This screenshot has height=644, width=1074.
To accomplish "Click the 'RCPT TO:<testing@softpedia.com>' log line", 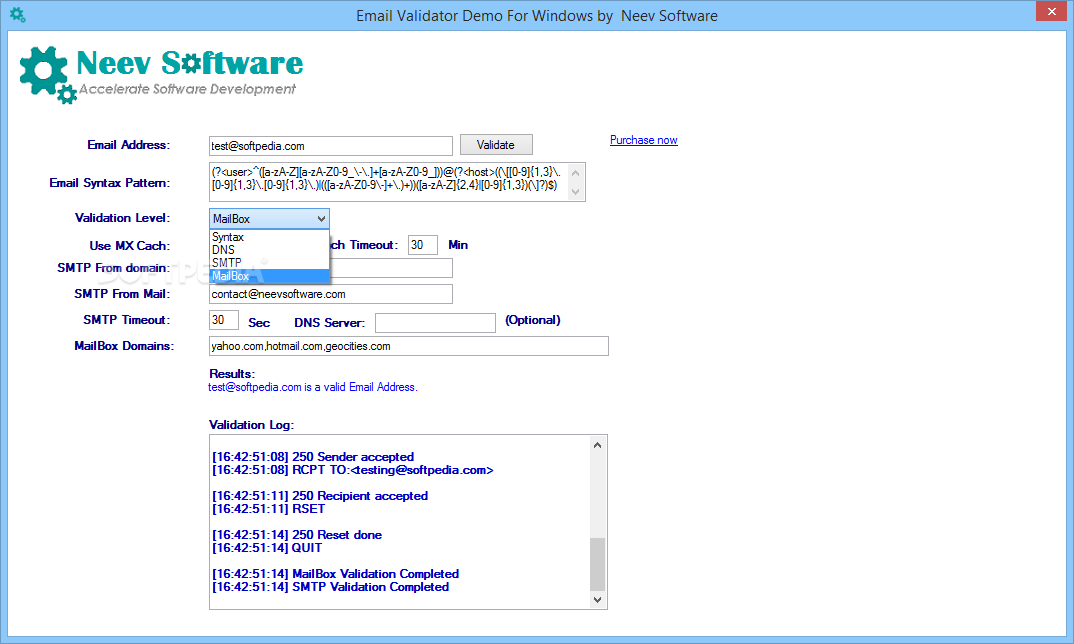I will tap(353, 470).
